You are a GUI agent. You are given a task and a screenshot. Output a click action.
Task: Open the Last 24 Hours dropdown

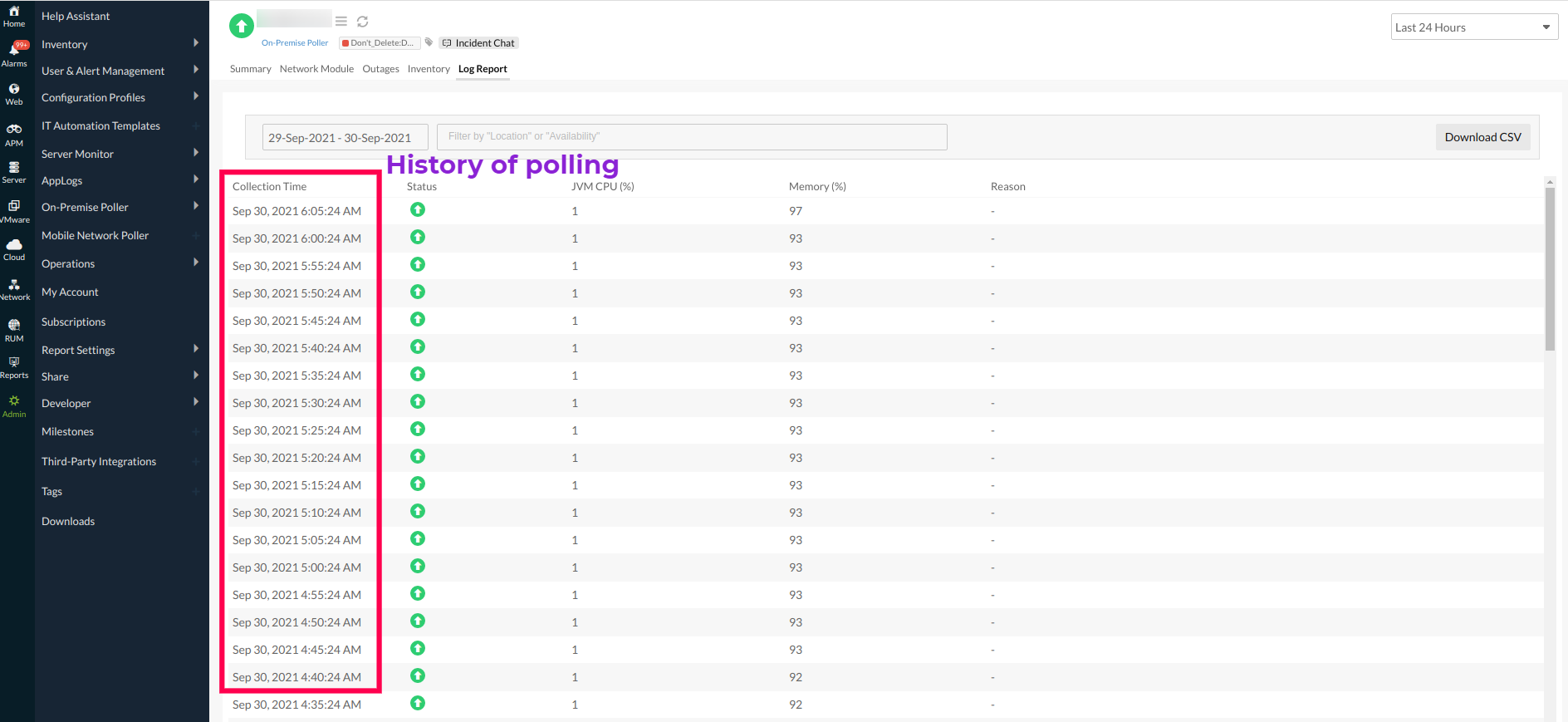click(1473, 27)
